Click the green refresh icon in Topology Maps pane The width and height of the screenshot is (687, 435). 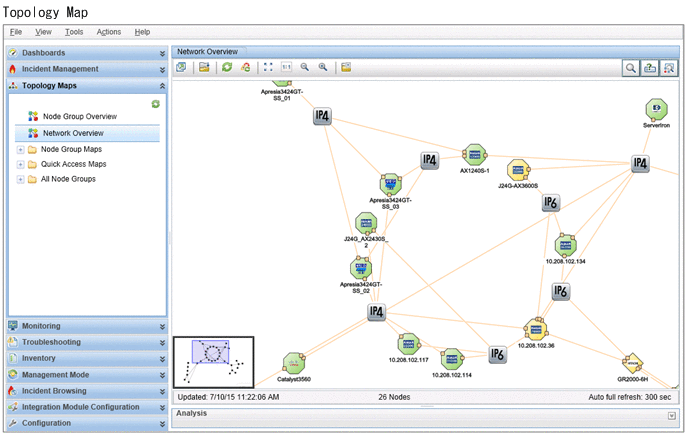point(155,103)
